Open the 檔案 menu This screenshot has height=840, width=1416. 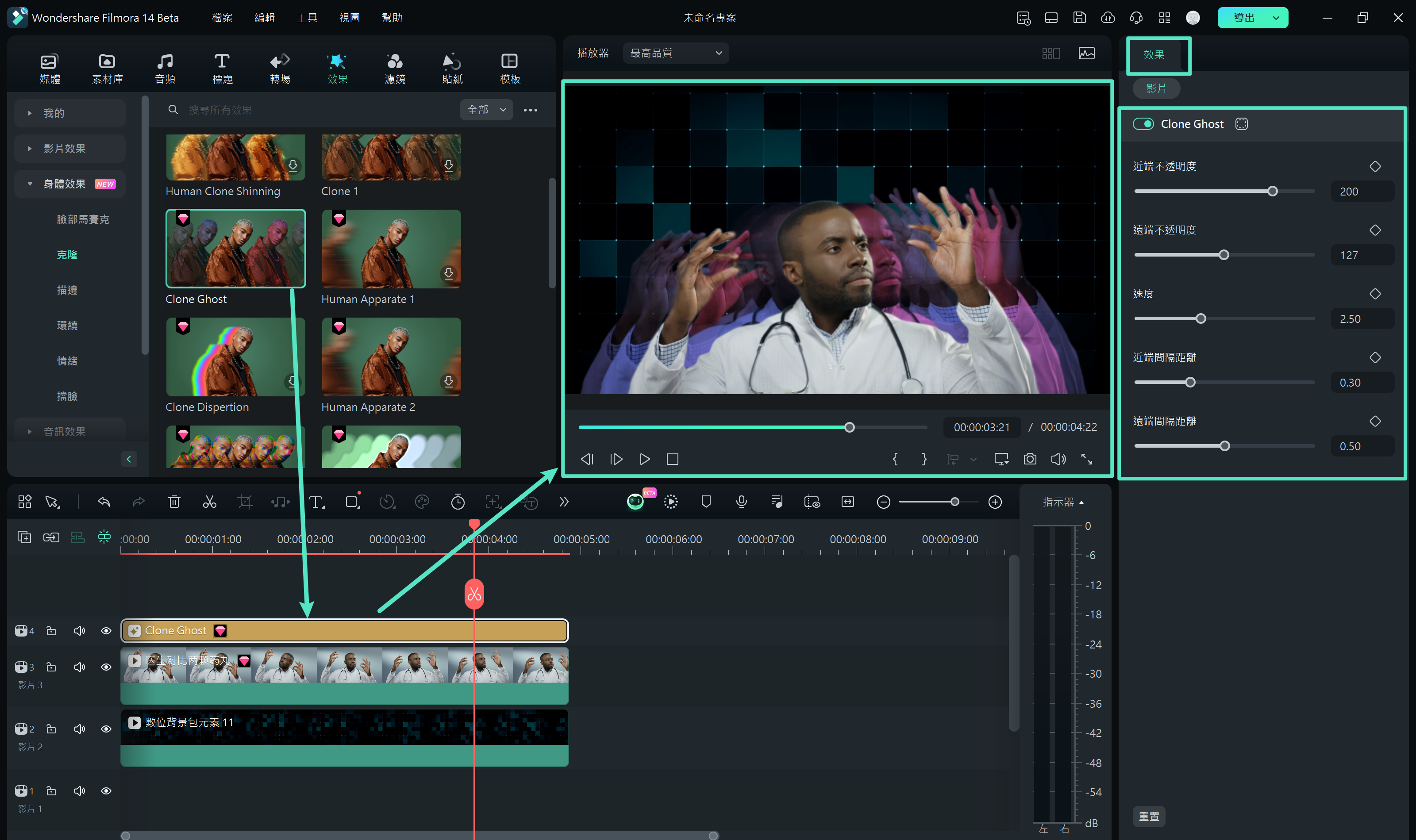222,18
